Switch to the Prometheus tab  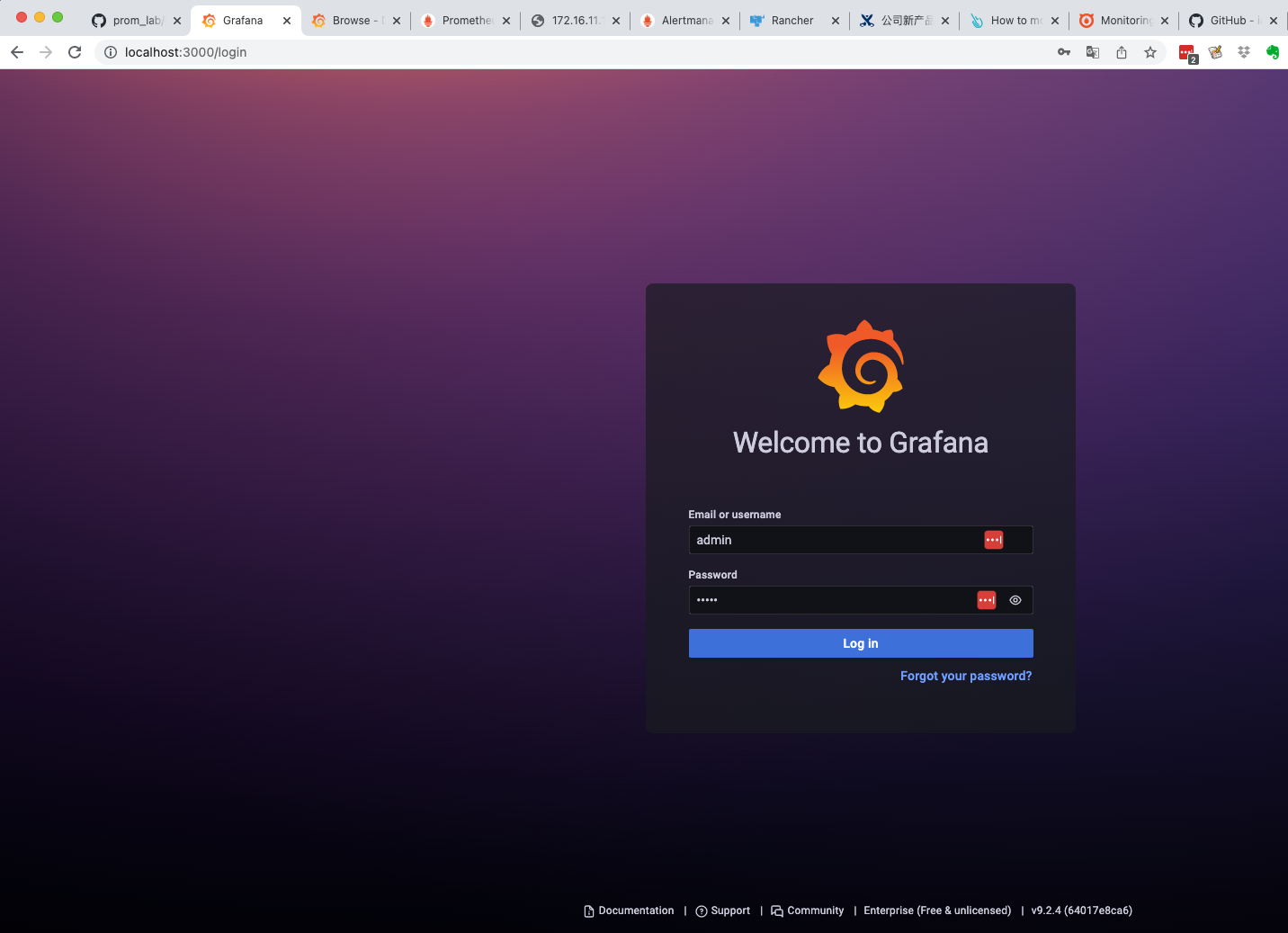pyautogui.click(x=462, y=20)
